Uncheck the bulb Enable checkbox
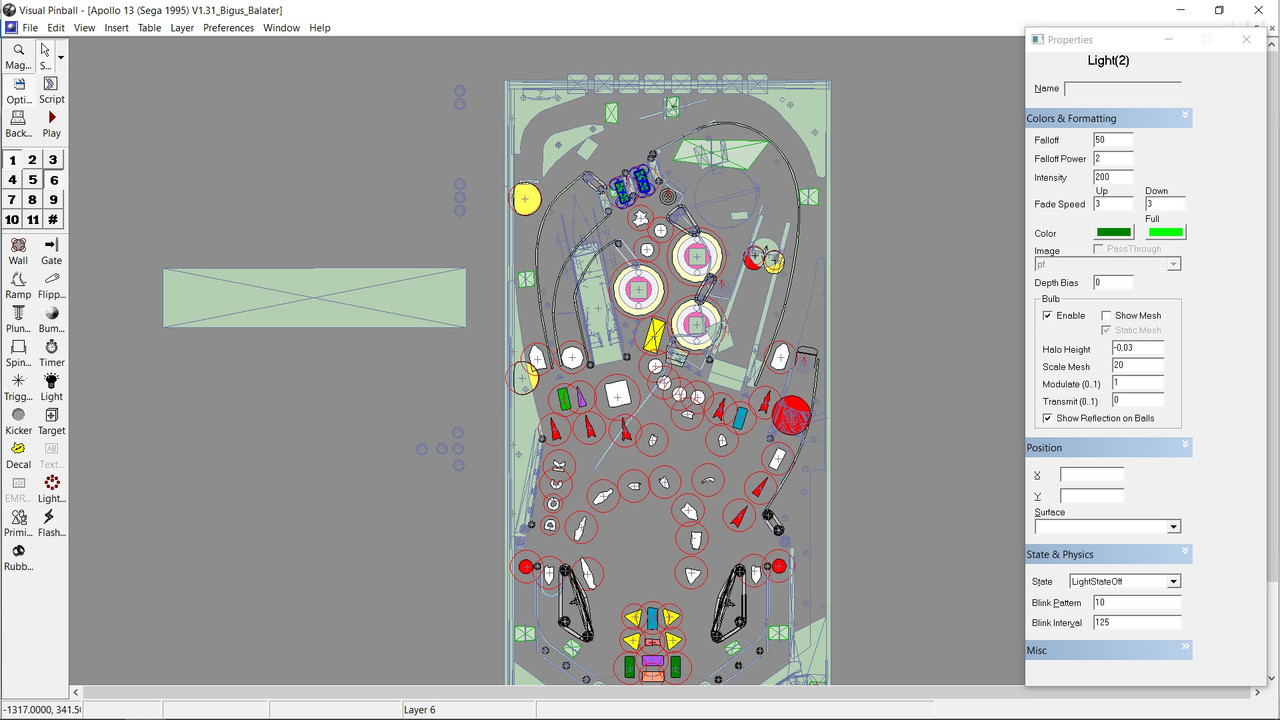 pos(1048,315)
